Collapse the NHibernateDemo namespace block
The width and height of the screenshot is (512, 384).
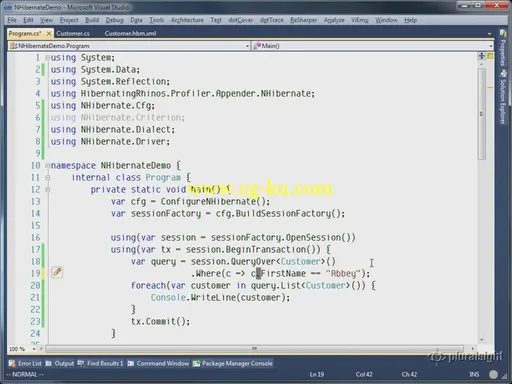(47, 165)
